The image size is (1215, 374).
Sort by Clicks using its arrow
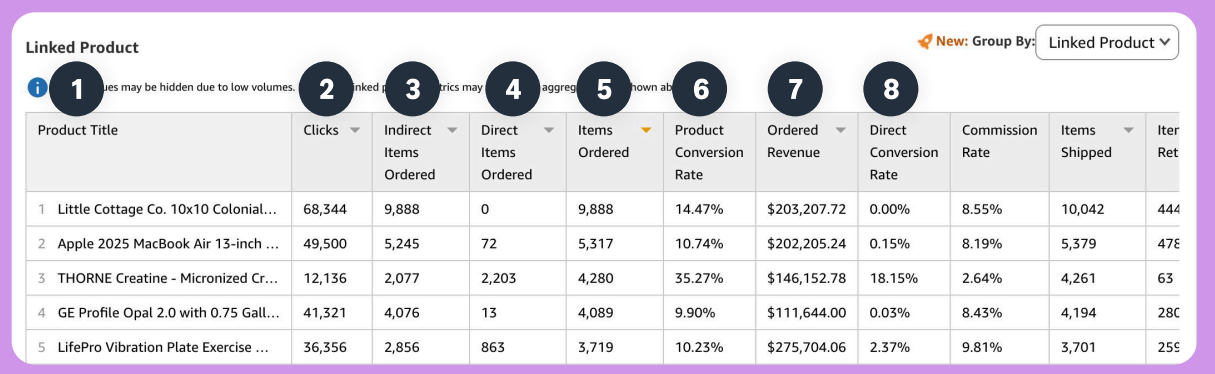tap(355, 130)
